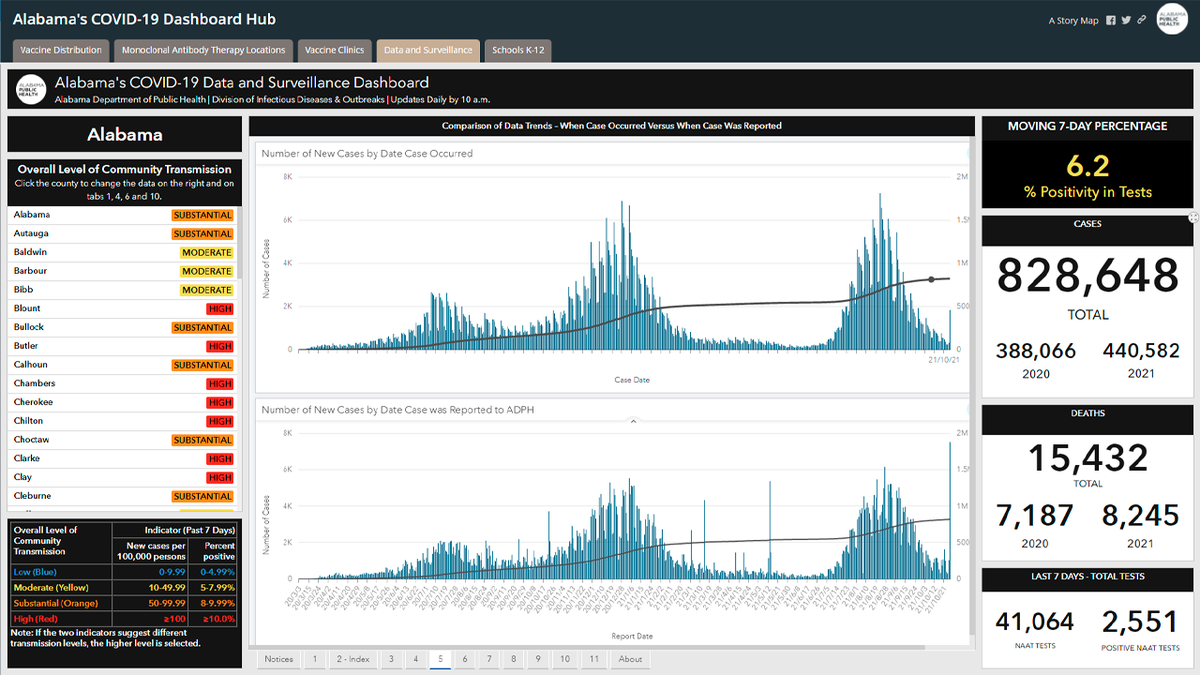Screen dimensions: 1200x675
Task: Select Alabama in the county list
Action: tap(123, 215)
